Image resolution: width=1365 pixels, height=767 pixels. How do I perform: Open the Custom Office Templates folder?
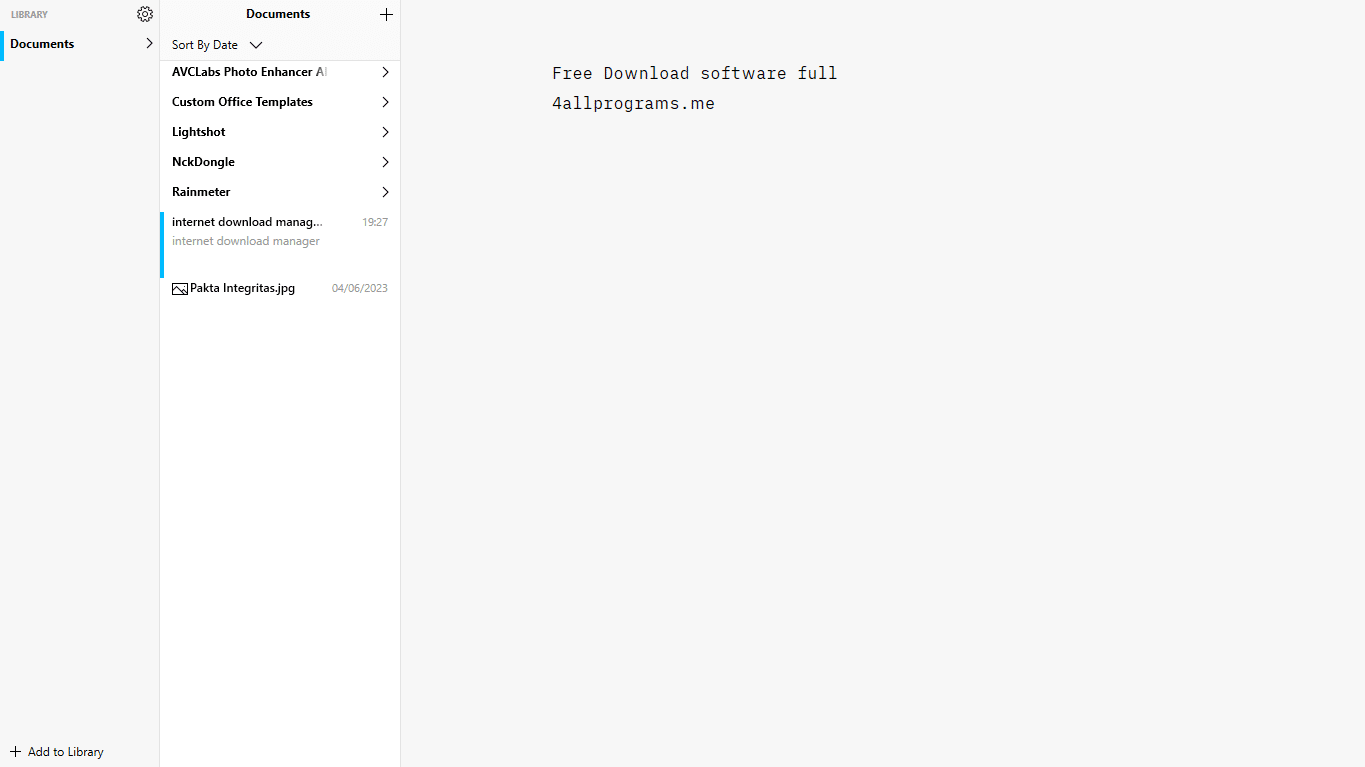point(242,102)
